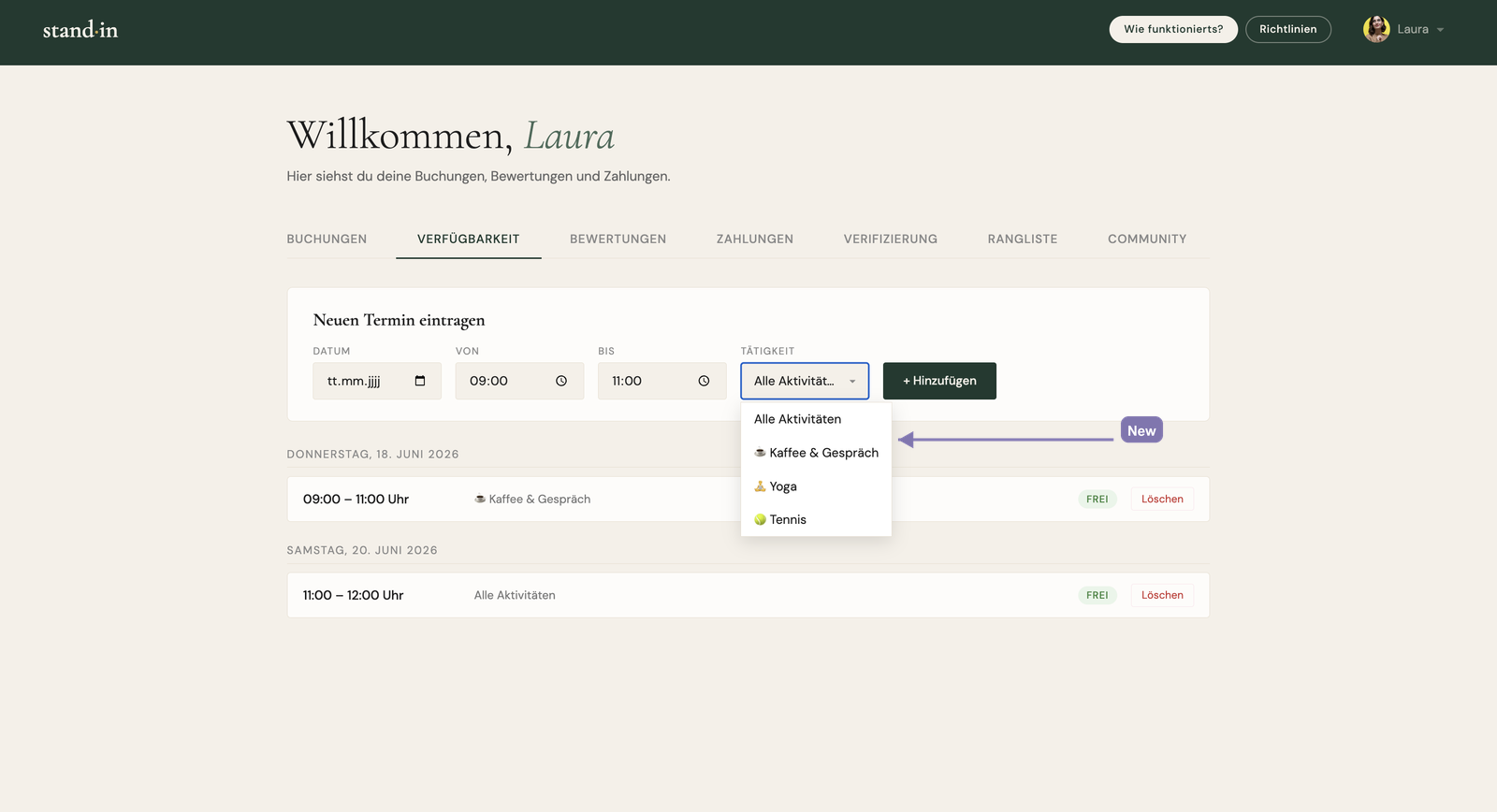Open Laura's profile avatar
1497x812 pixels.
tap(1376, 29)
